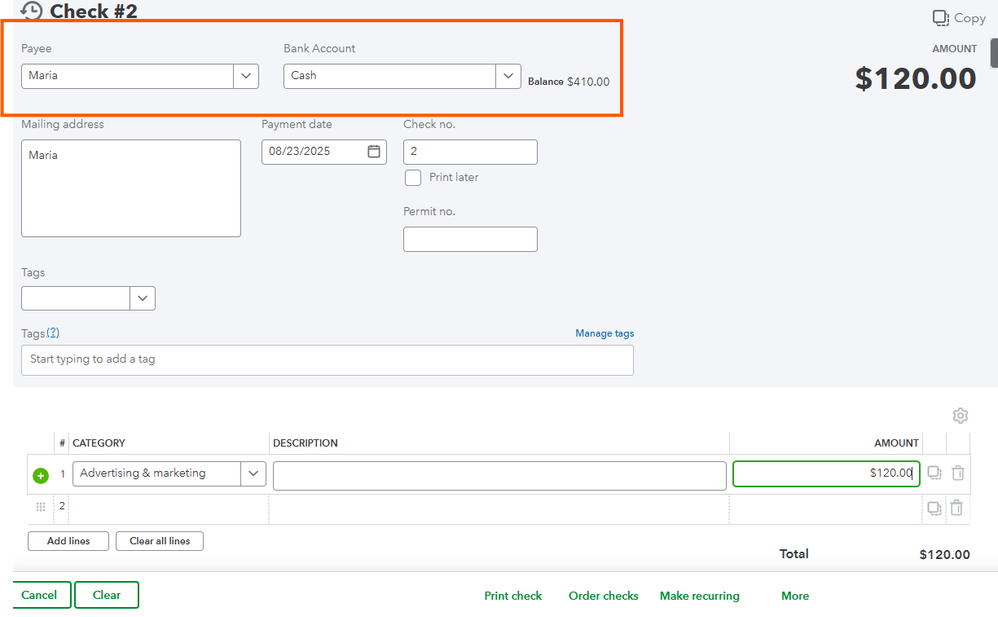Image resolution: width=998 pixels, height=617 pixels.
Task: Click the green plus icon on line 1
Action: click(41, 475)
